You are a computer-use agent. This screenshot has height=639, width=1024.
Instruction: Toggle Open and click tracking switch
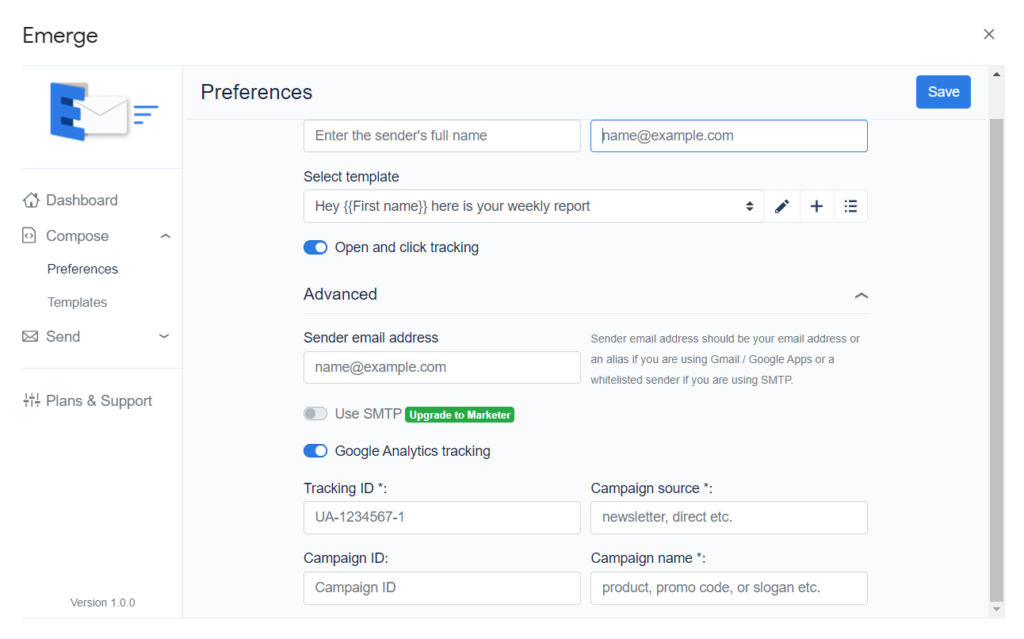316,247
